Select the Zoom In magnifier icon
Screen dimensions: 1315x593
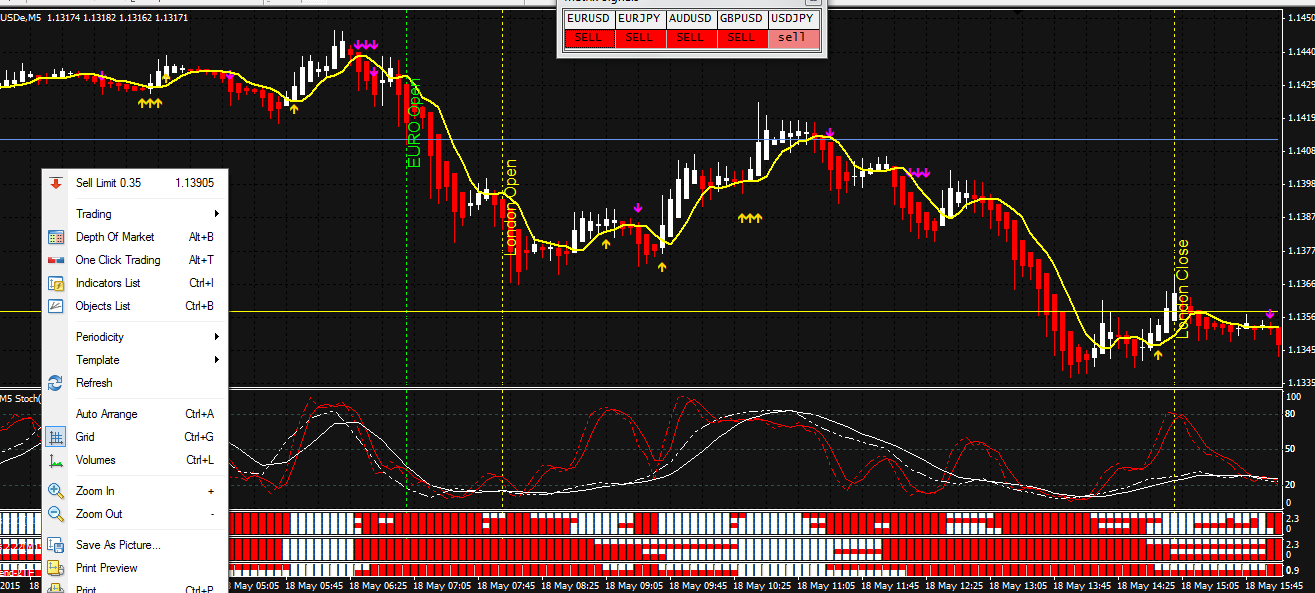point(56,490)
